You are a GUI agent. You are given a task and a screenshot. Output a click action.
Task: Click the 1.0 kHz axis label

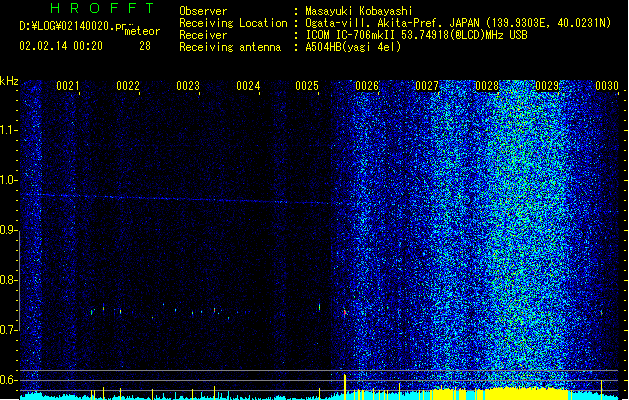(x=9, y=180)
